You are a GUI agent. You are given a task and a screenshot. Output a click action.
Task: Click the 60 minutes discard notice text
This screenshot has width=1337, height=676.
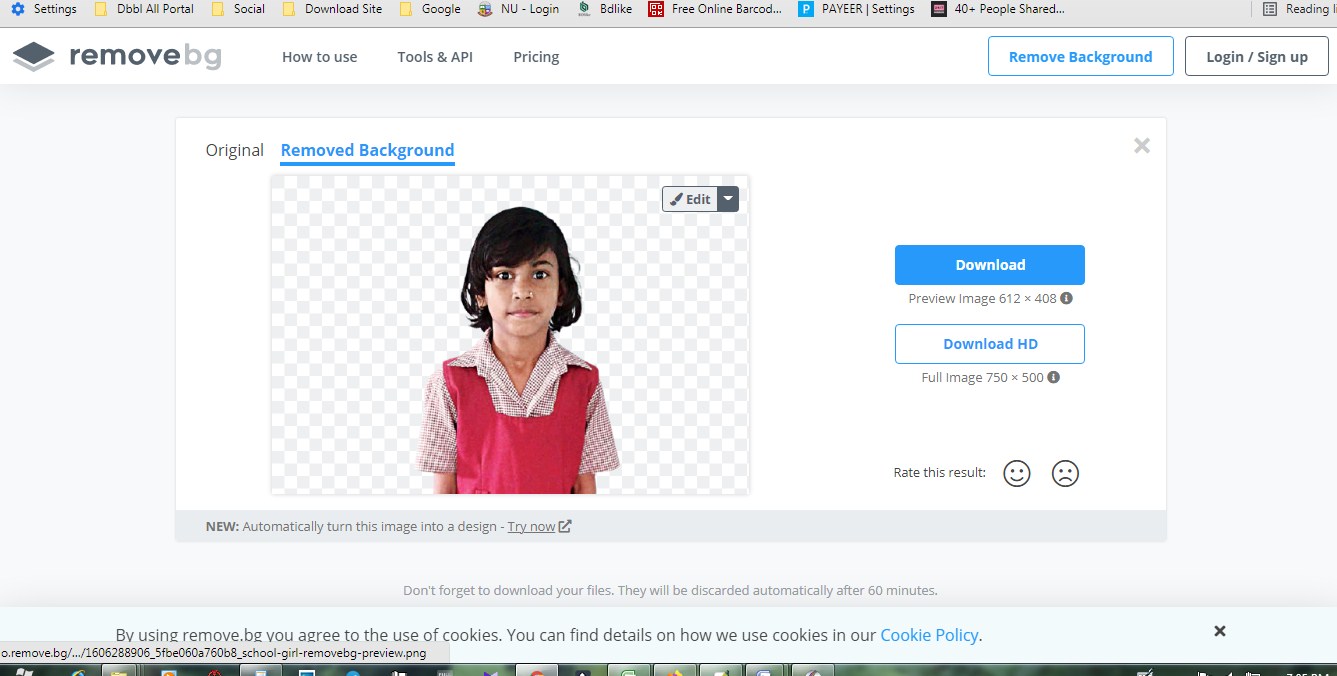coord(670,591)
